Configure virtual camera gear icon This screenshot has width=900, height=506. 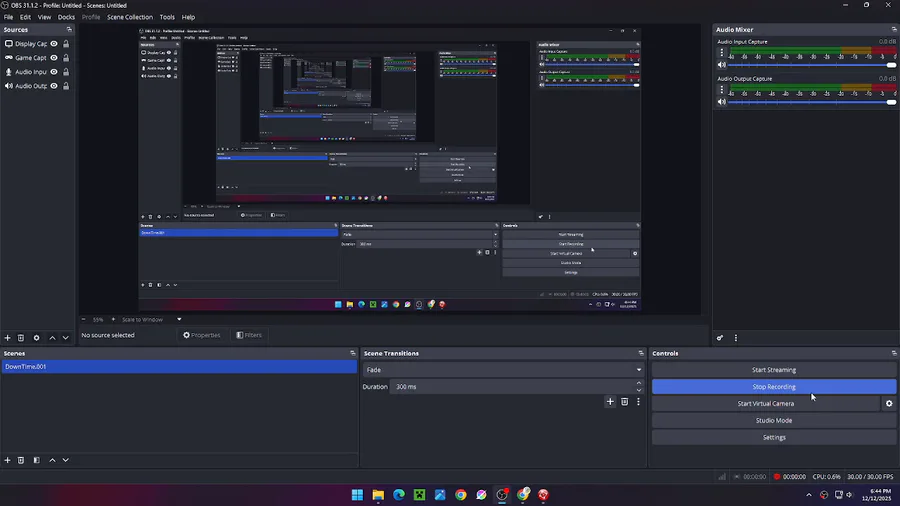[x=889, y=403]
